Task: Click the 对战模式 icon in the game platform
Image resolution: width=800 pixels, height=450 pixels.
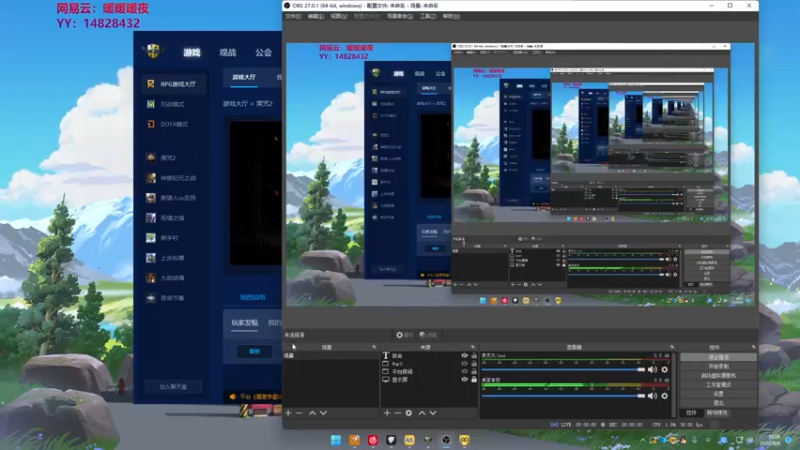Action: click(x=151, y=104)
